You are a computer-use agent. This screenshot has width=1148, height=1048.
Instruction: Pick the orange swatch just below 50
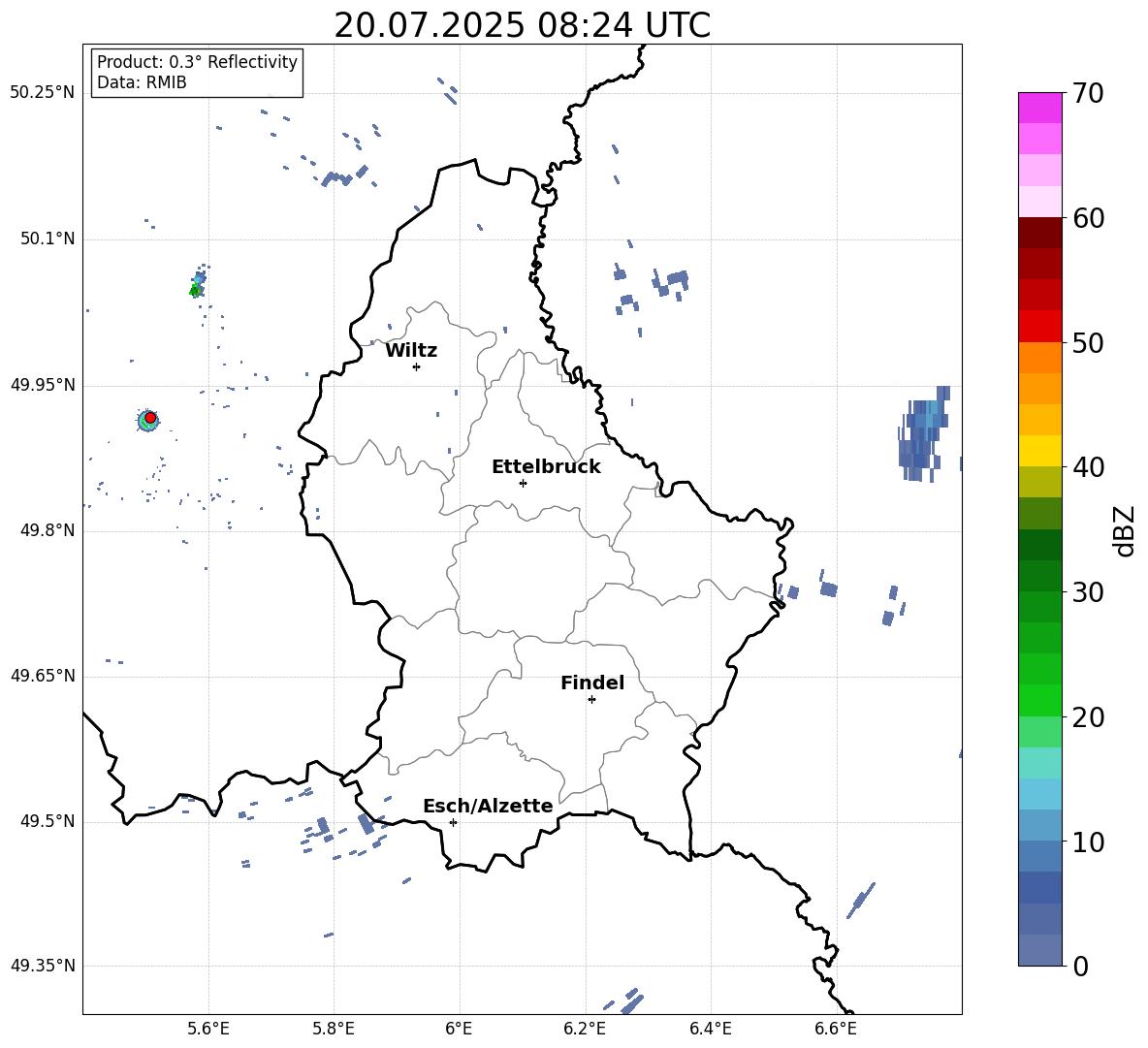pos(1039,358)
